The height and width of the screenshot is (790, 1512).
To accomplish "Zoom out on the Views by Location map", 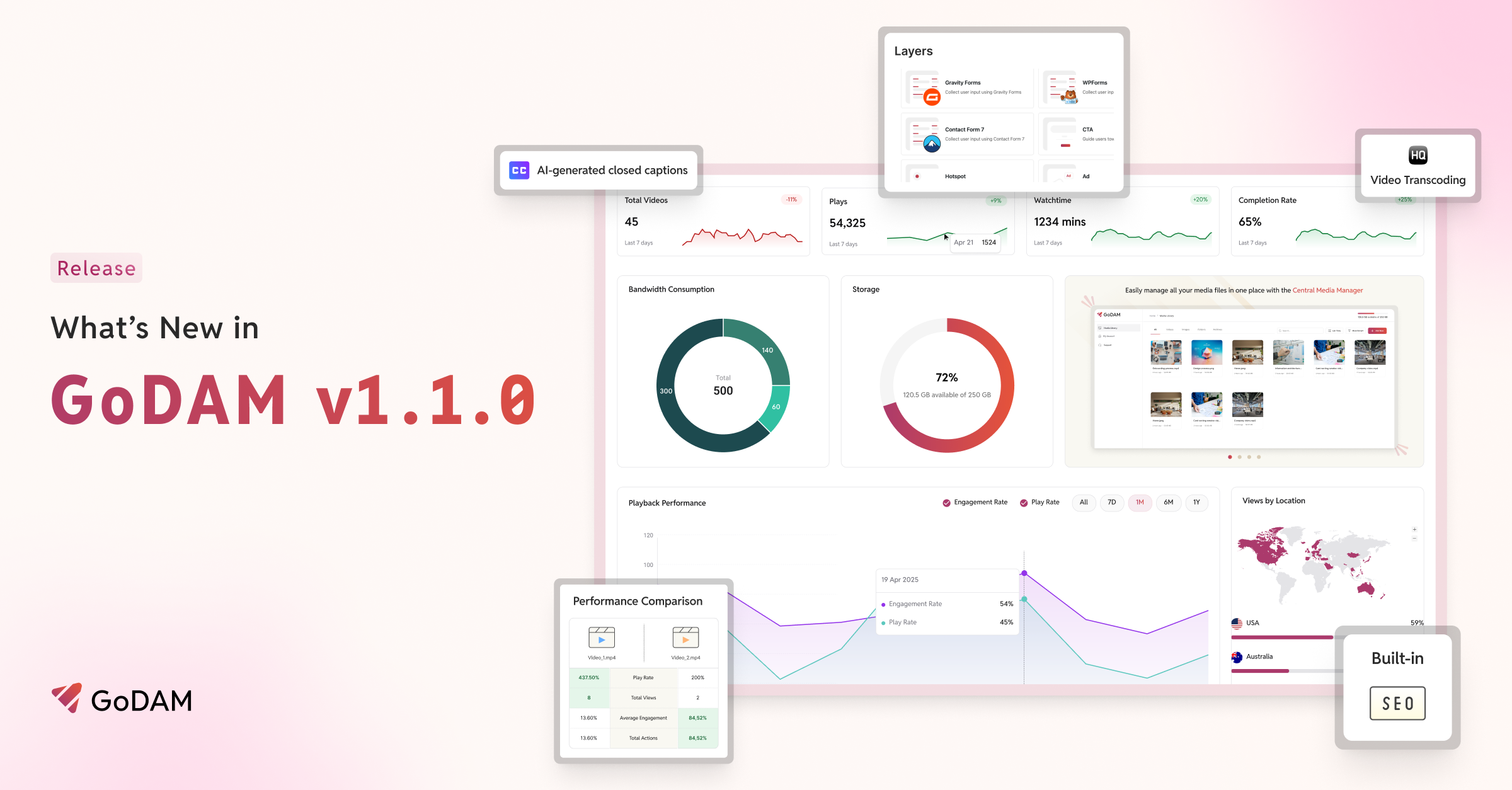I will tap(1414, 539).
